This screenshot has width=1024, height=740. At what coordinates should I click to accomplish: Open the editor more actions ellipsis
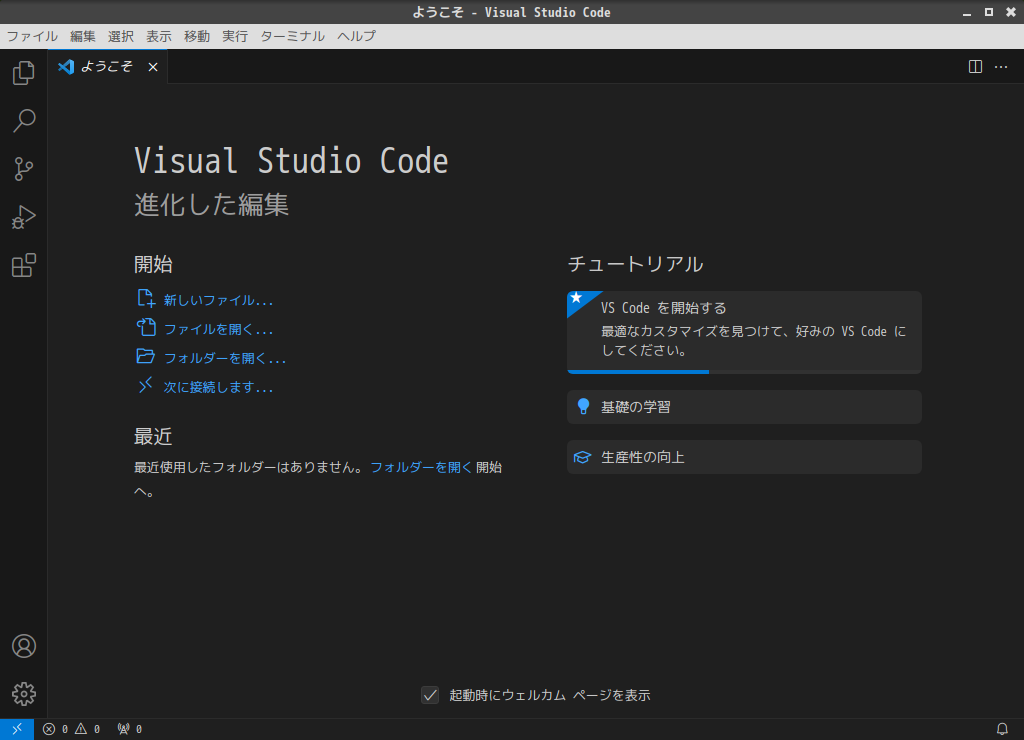tap(1001, 67)
